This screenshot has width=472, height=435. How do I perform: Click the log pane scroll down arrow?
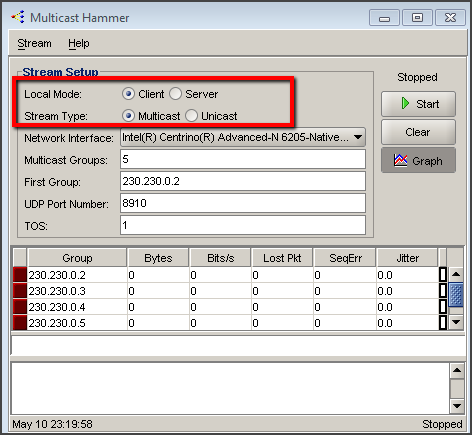pos(457,406)
